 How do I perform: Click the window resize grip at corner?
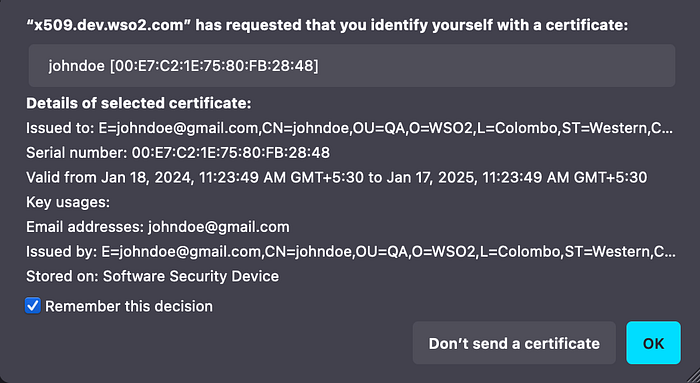click(x=692, y=375)
